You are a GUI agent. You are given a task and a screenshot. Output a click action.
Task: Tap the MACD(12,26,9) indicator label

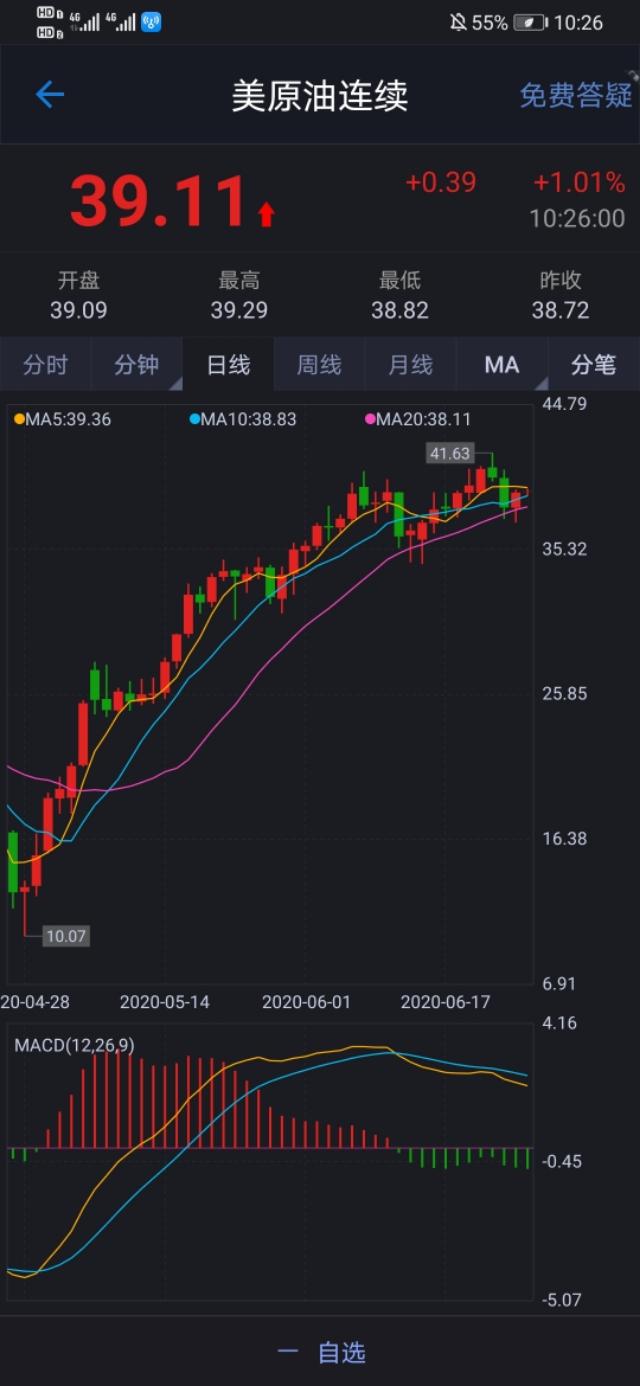(74, 1045)
